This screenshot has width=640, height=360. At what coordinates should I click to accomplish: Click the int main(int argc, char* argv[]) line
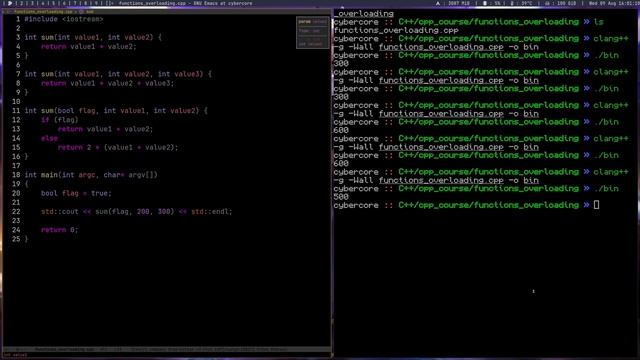coord(91,175)
